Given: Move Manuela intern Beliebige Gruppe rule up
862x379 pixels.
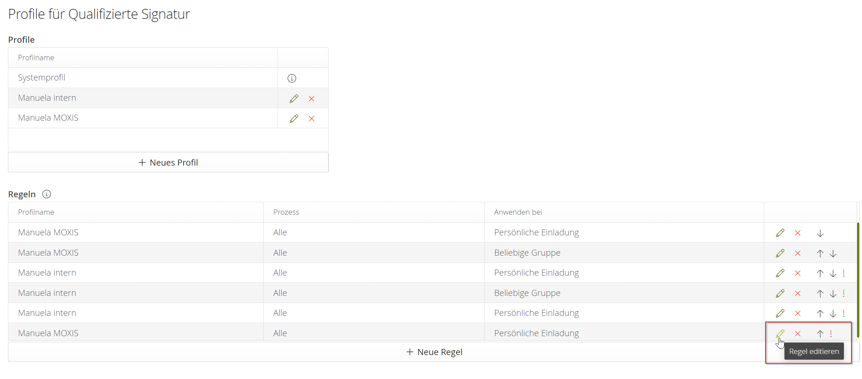Looking at the screenshot, I should (x=820, y=294).
